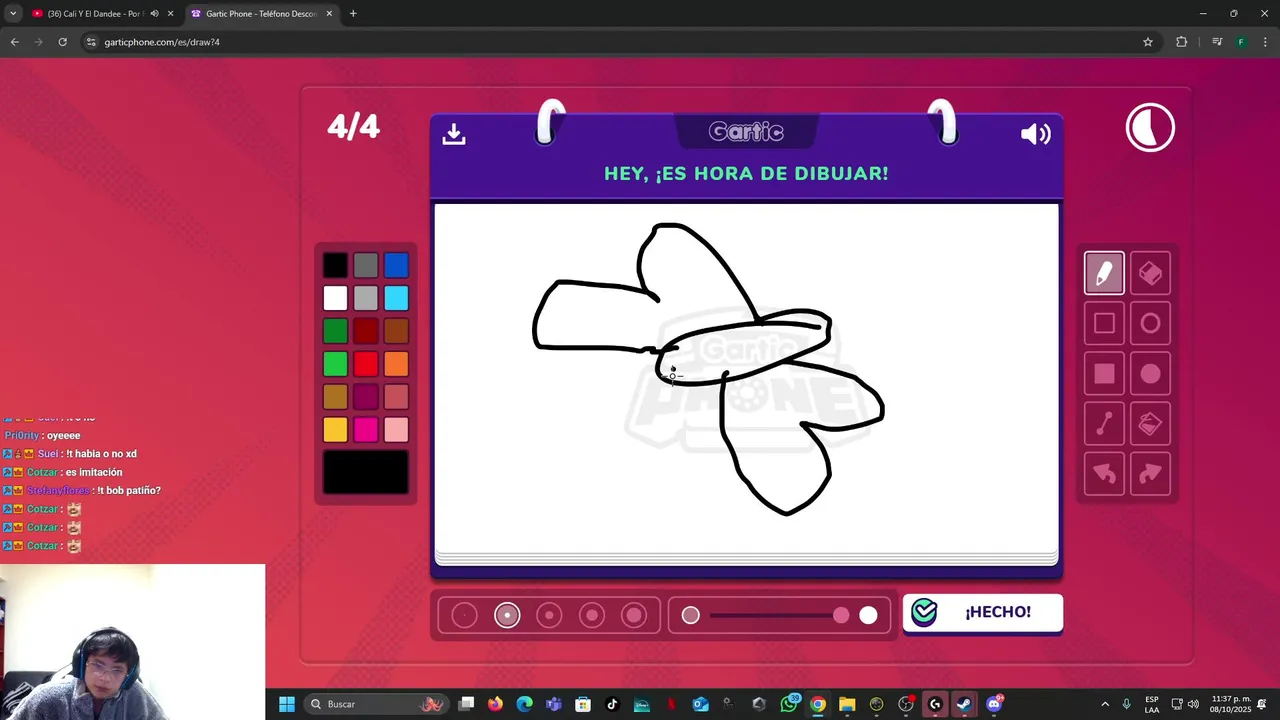Pick the light gray color swatch
Screen dimensions: 1280x720
coord(366,298)
